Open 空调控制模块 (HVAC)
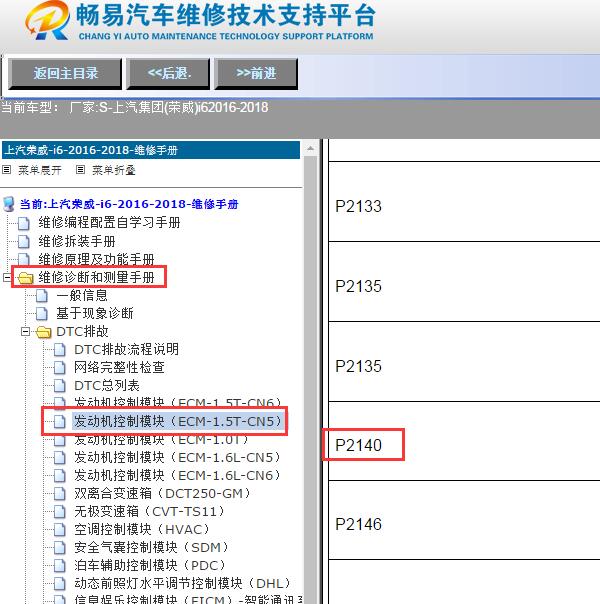Screen dimensions: 600x604 tap(142, 530)
